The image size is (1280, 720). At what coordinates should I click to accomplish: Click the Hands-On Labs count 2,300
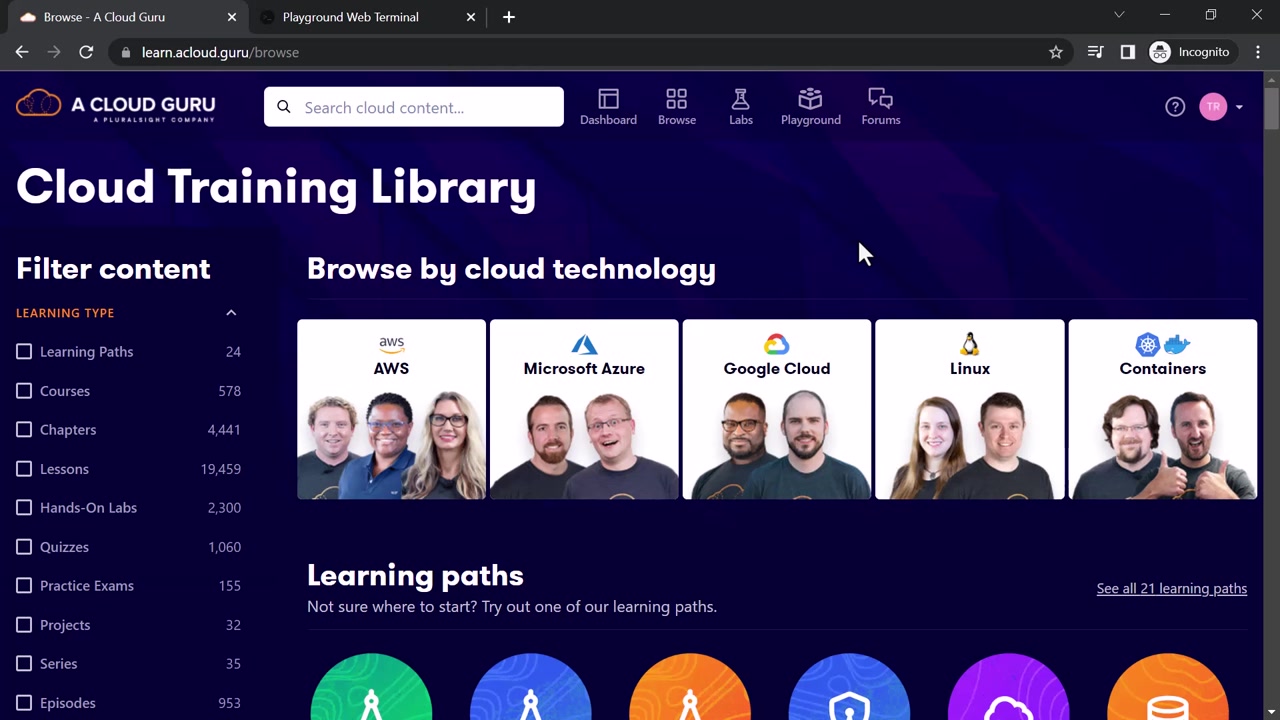click(224, 508)
